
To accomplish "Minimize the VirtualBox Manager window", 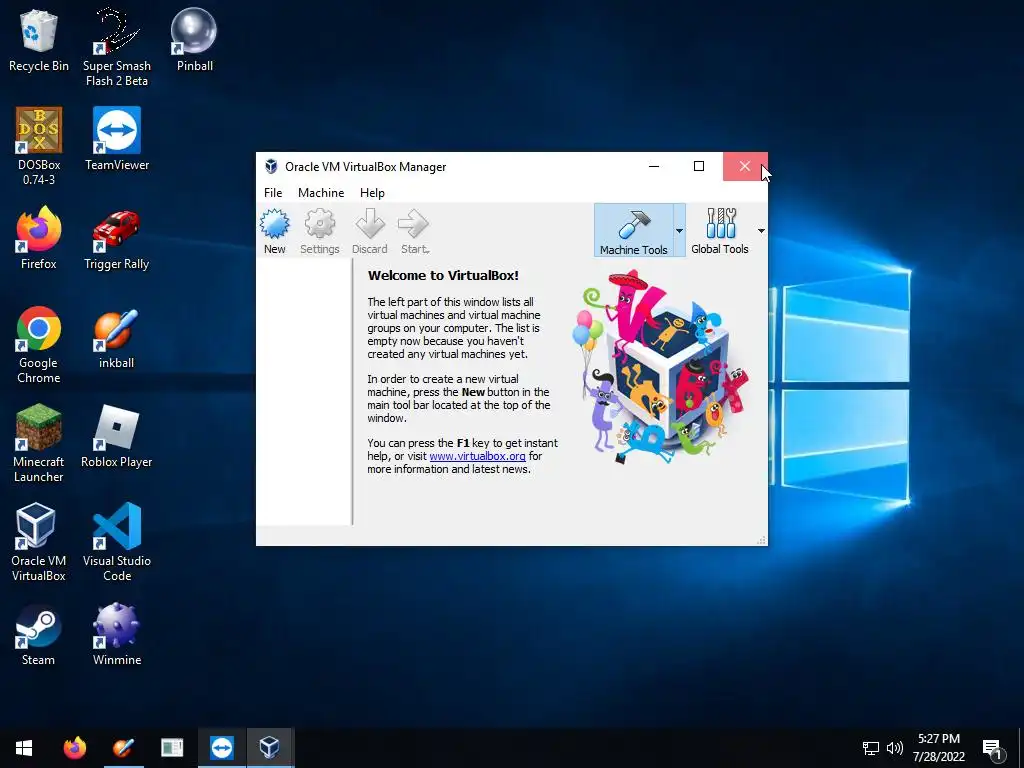I will 654,167.
